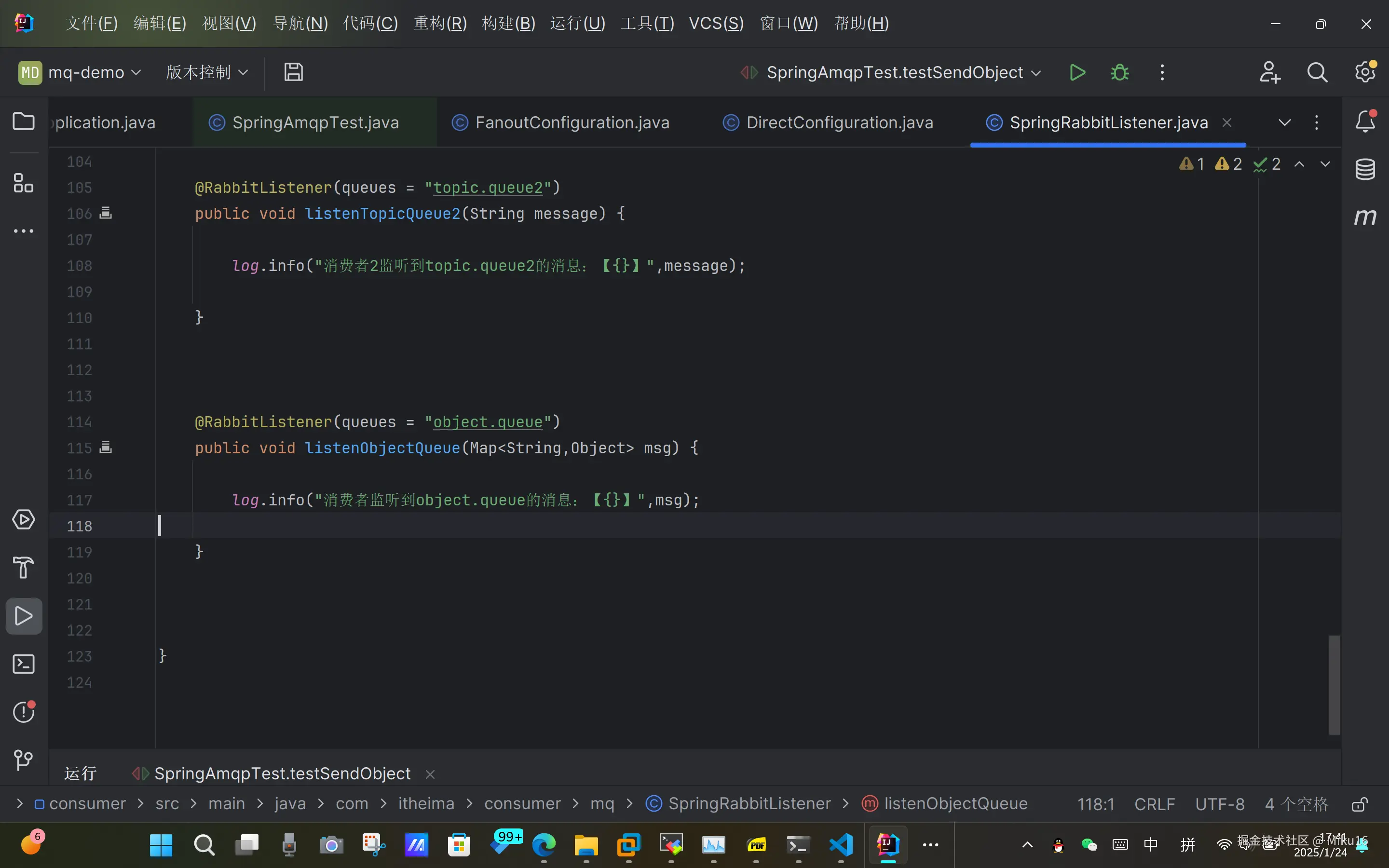Screen dimensions: 1389x868
Task: Open the Structure tool window
Action: (24, 183)
